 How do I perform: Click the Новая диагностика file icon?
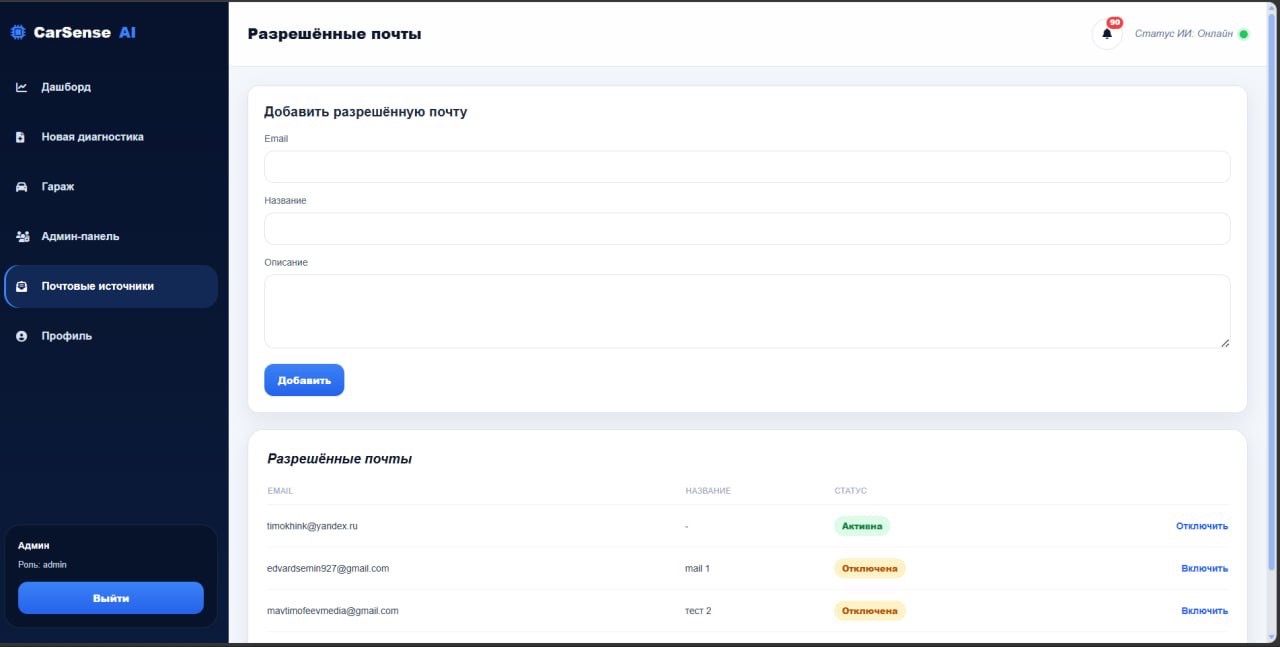pos(21,137)
